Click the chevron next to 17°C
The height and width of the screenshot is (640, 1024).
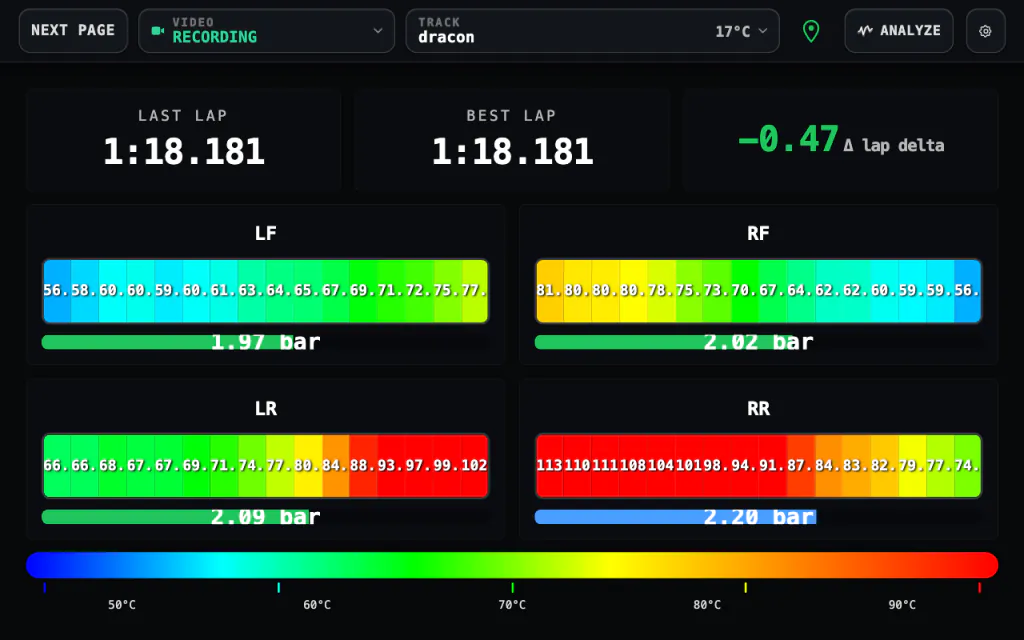(763, 31)
